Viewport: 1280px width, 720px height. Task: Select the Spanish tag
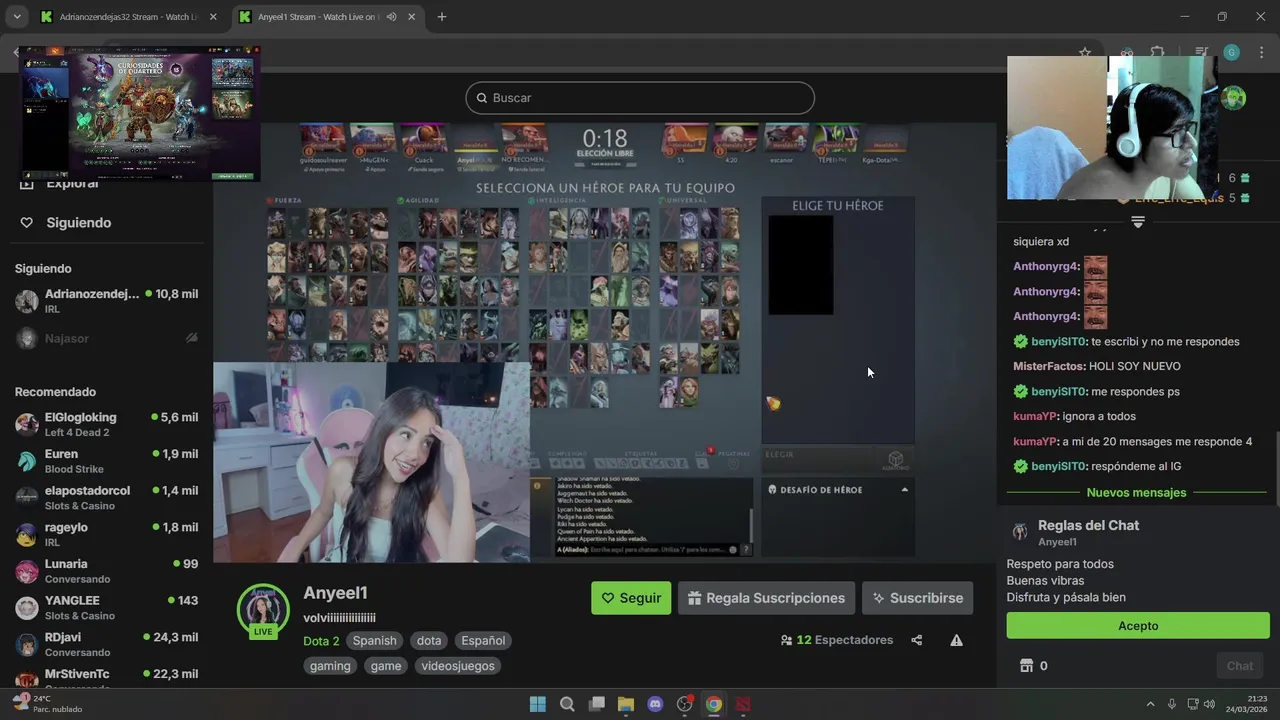[375, 641]
